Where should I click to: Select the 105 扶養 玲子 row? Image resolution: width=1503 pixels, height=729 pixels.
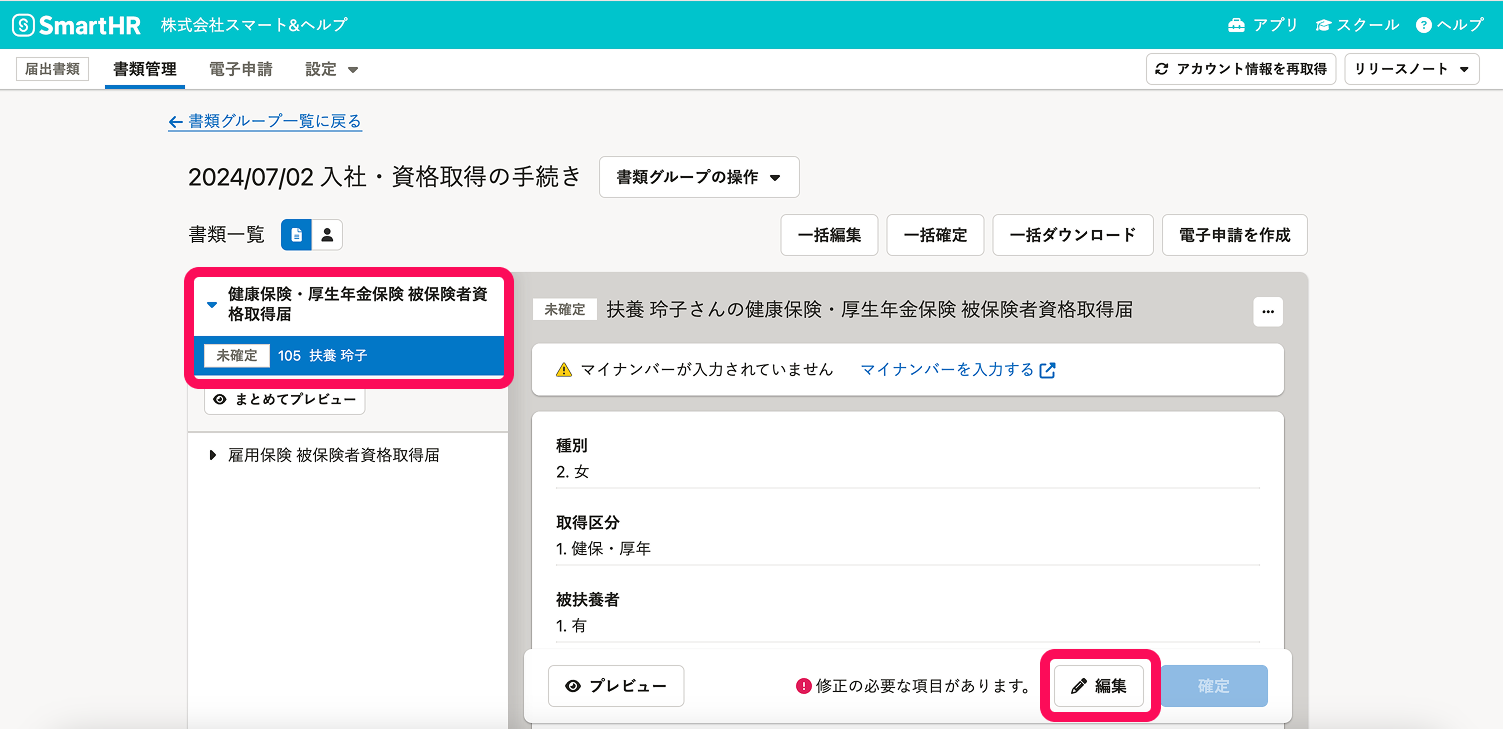[348, 355]
